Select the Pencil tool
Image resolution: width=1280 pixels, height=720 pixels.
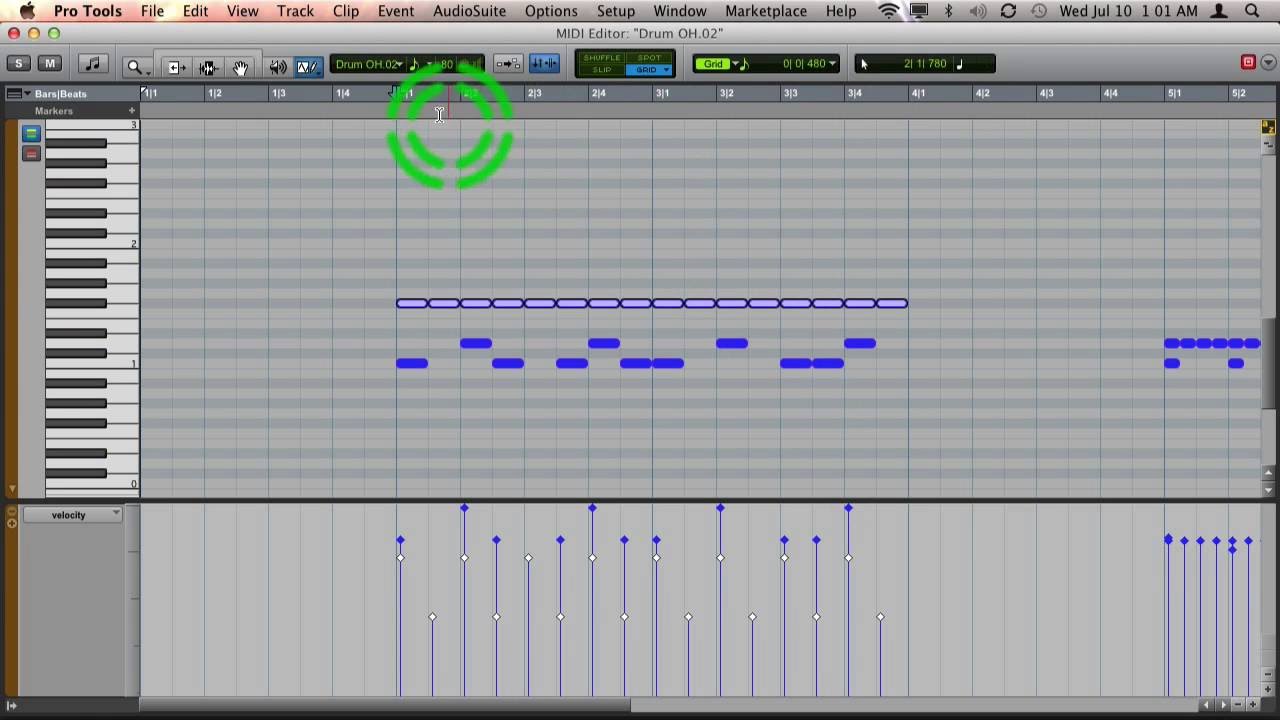[307, 67]
